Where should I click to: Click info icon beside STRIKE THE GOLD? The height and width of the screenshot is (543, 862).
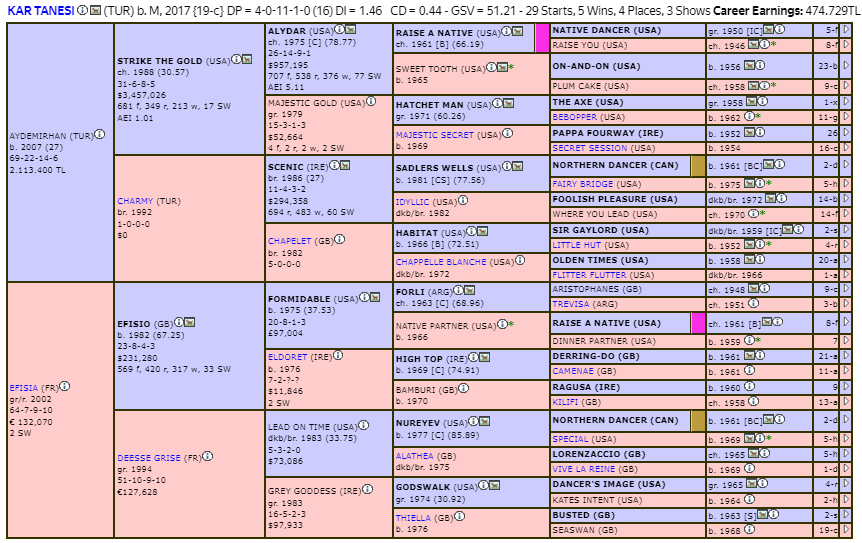coord(236,59)
